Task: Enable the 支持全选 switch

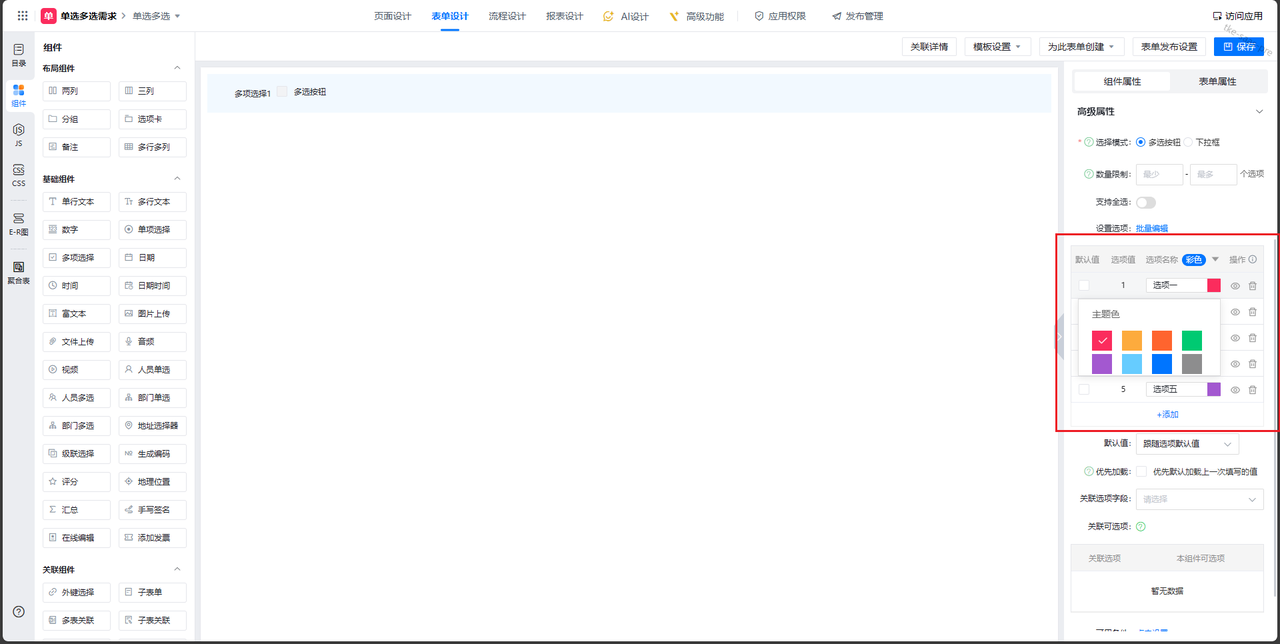Action: pos(1145,202)
